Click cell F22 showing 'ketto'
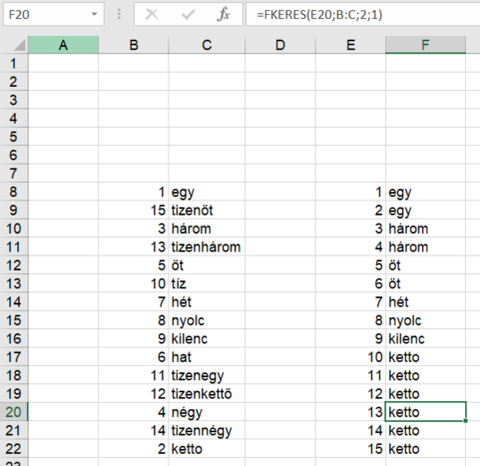The image size is (480, 466). click(x=425, y=449)
